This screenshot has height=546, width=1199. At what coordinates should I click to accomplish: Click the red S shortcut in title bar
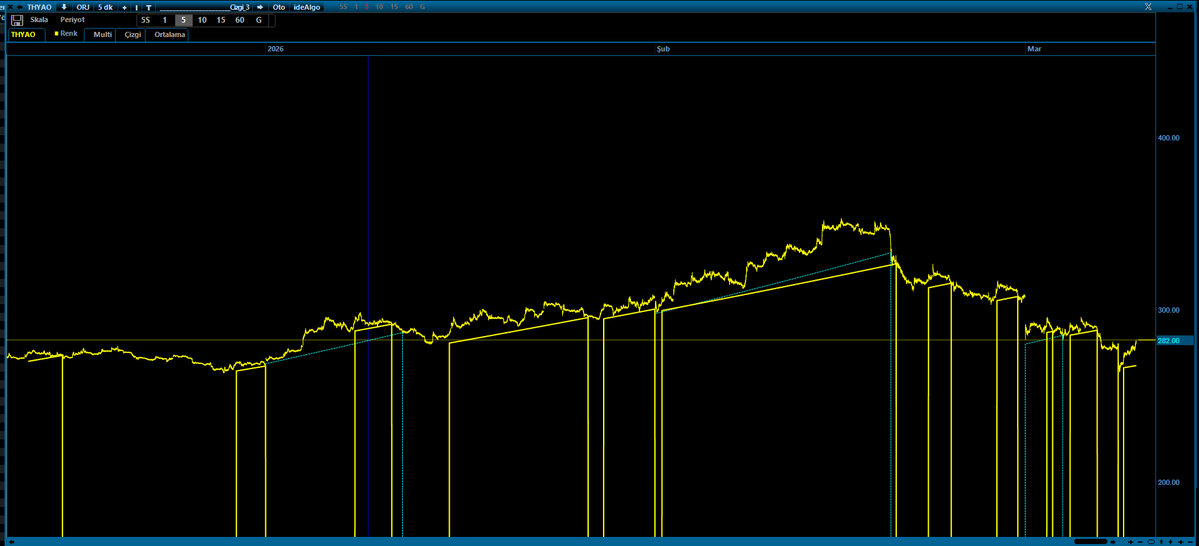pyautogui.click(x=367, y=7)
